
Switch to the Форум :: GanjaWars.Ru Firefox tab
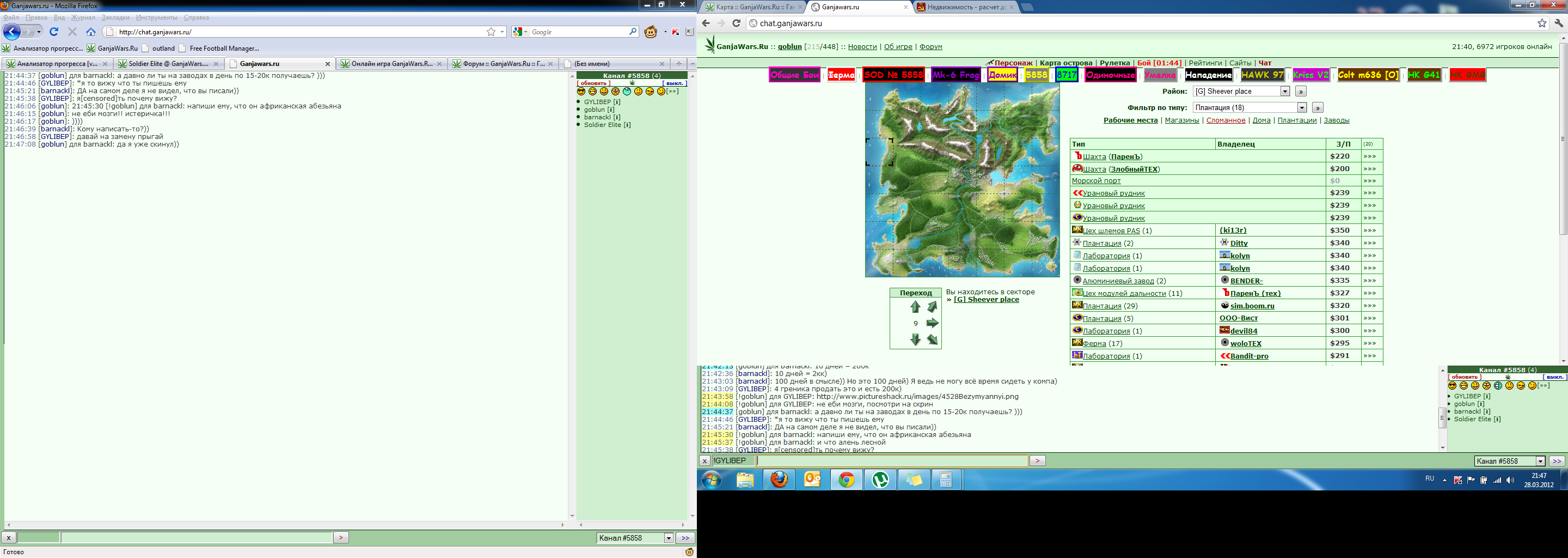point(503,63)
